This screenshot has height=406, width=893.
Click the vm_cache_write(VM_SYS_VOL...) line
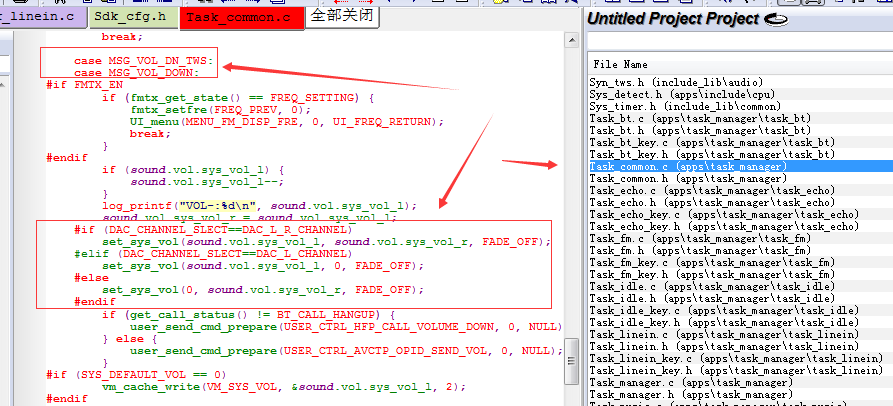coord(284,387)
